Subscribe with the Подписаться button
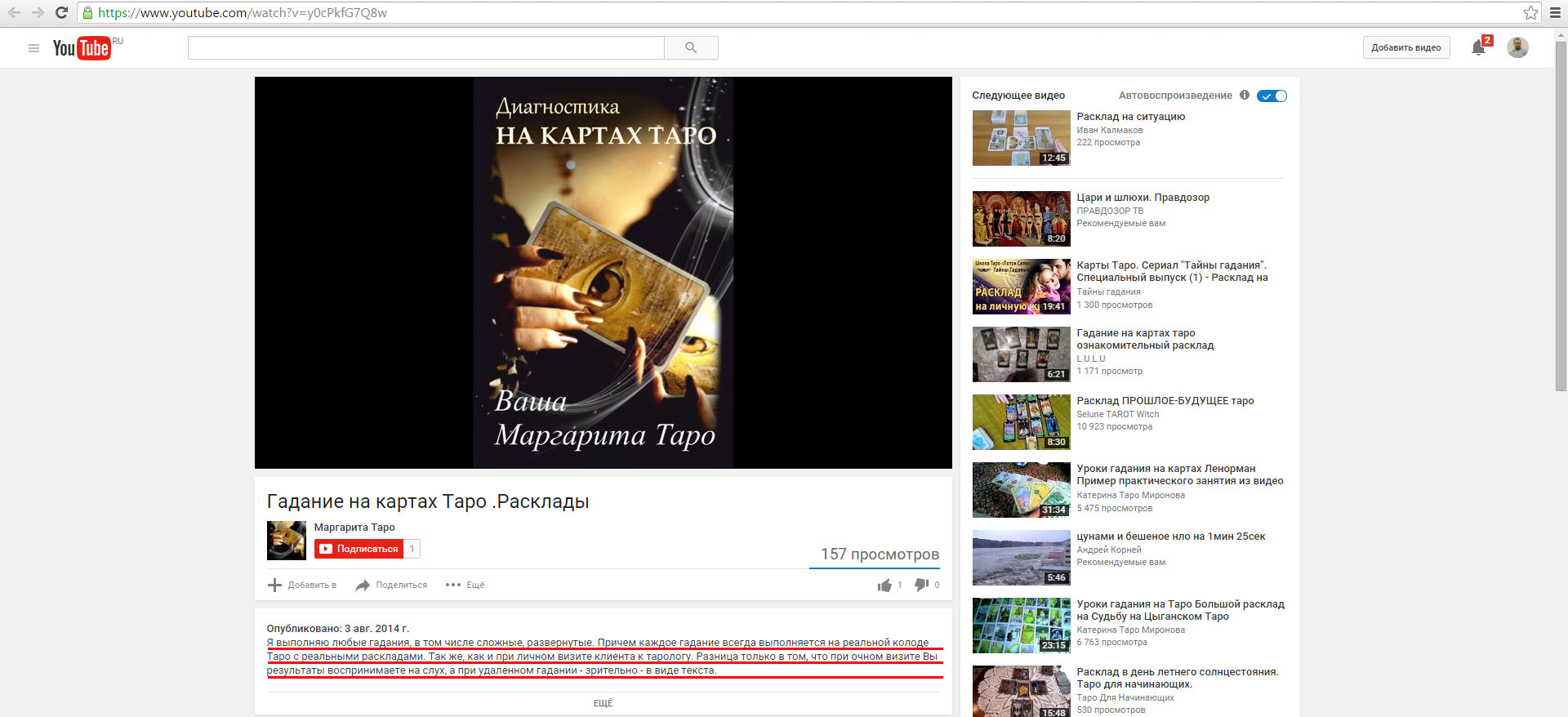 (x=359, y=549)
